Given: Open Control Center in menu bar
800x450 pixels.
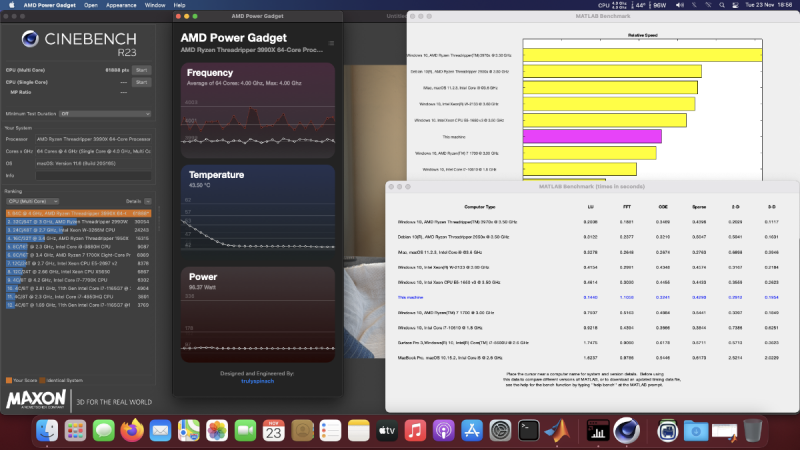Looking at the screenshot, I should tap(735, 5).
